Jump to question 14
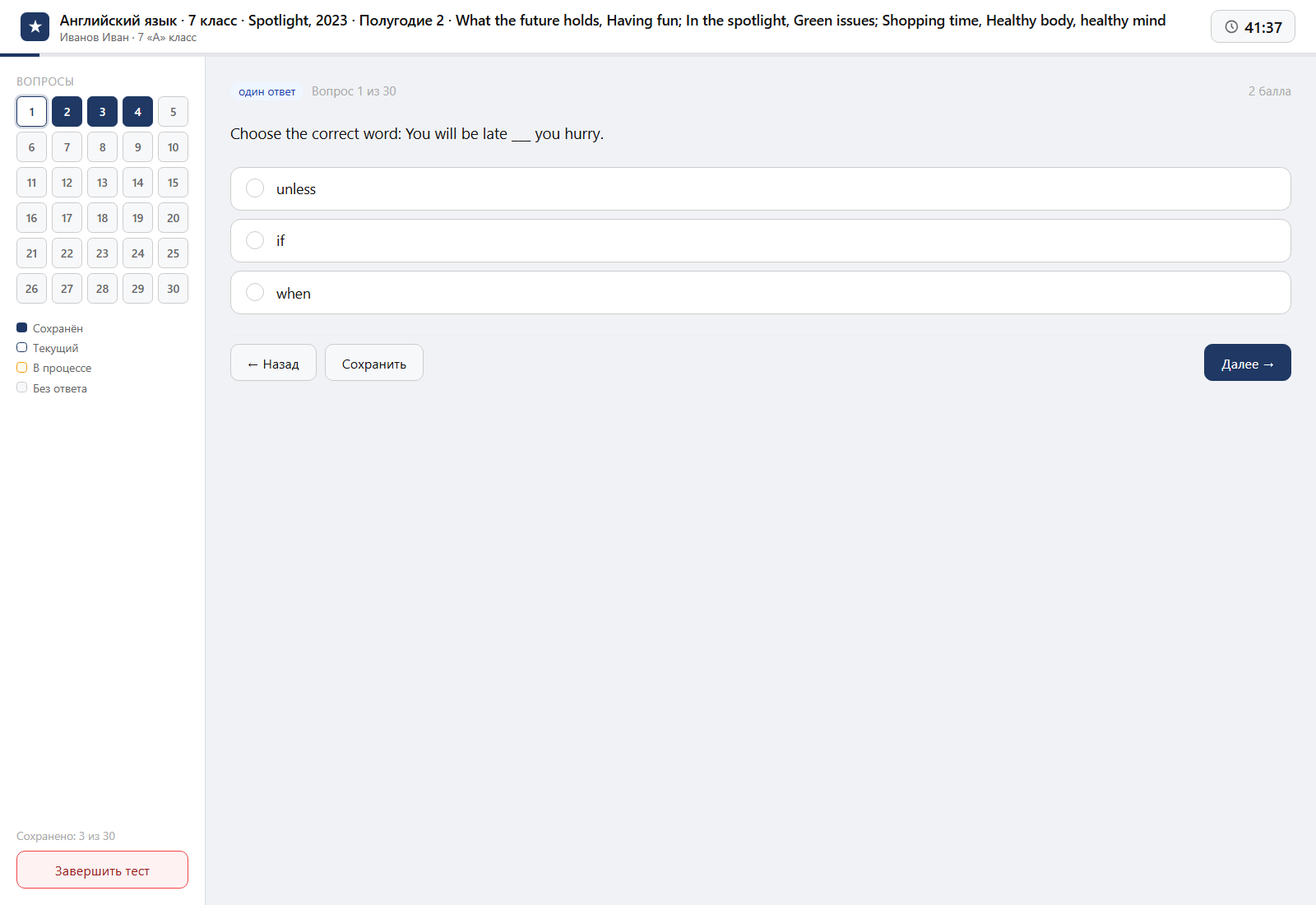Viewport: 1316px width, 905px height. coord(137,183)
